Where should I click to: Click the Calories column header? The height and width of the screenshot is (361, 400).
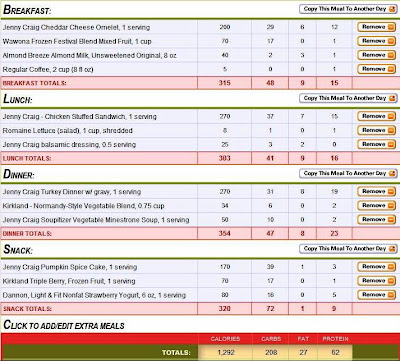(225, 339)
